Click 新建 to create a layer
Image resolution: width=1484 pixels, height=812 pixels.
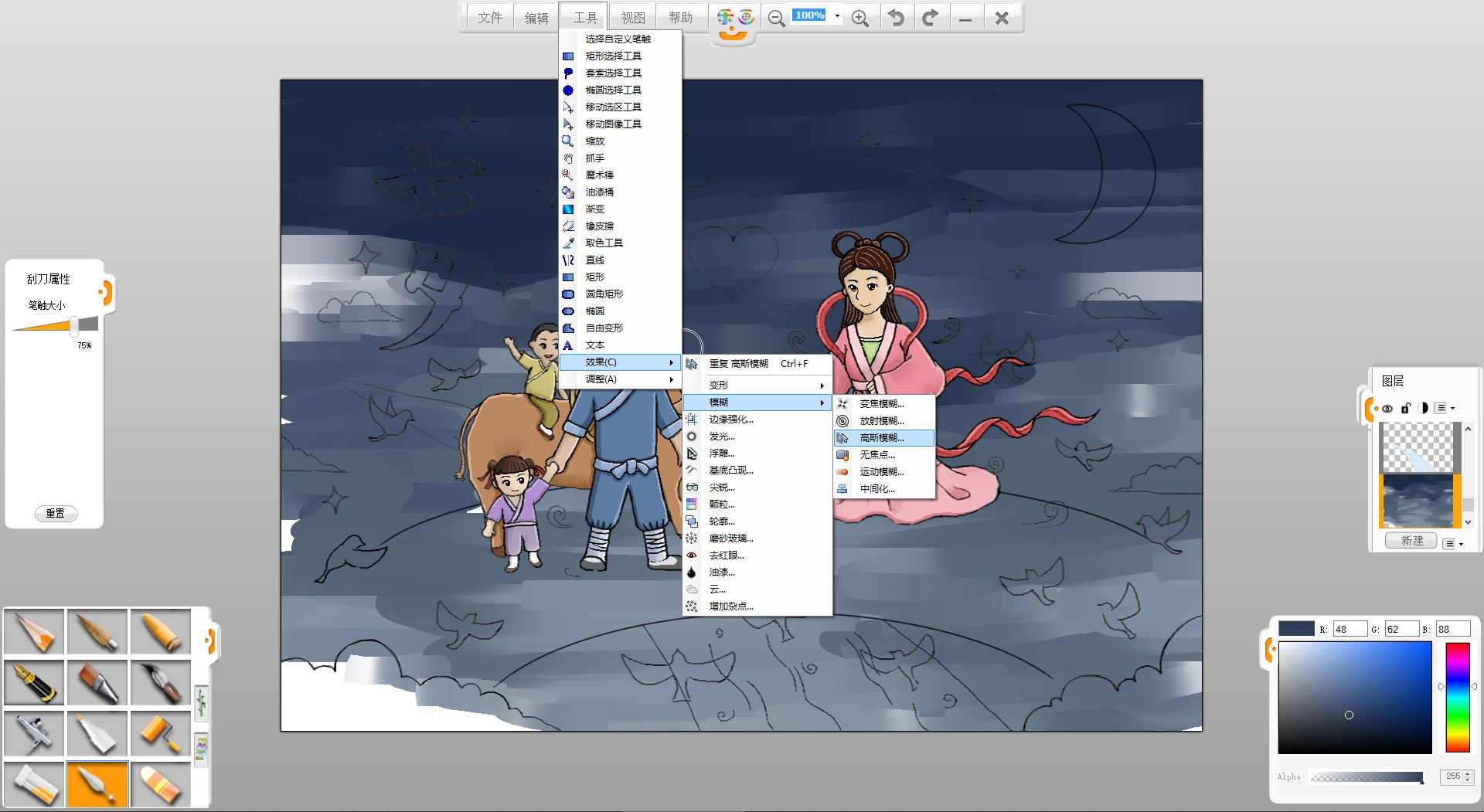coord(1411,541)
